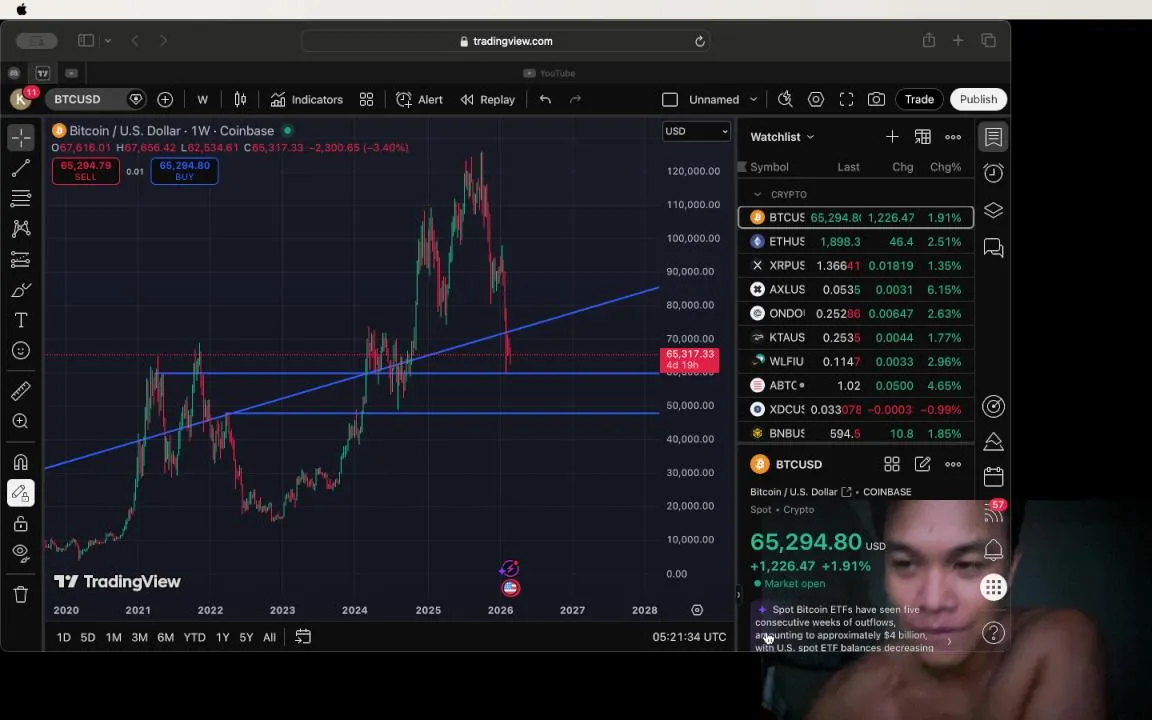Open the Indicators dialog
Image resolution: width=1152 pixels, height=720 pixels.
point(306,99)
